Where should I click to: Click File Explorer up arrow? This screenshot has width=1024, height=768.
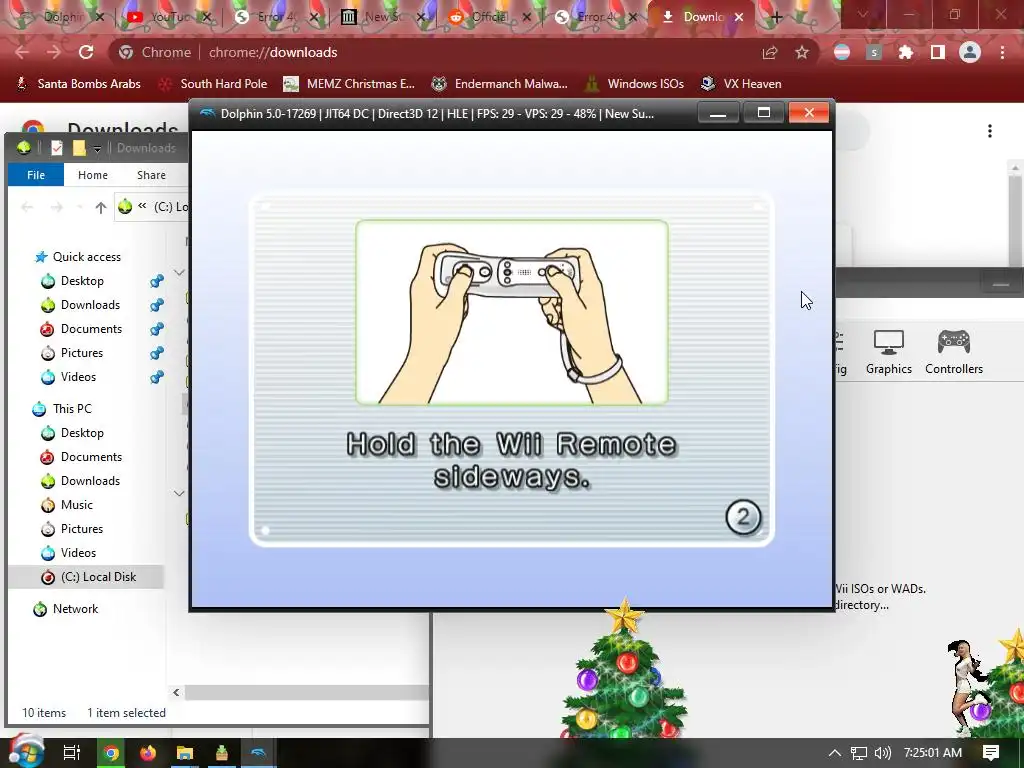pyautogui.click(x=101, y=208)
